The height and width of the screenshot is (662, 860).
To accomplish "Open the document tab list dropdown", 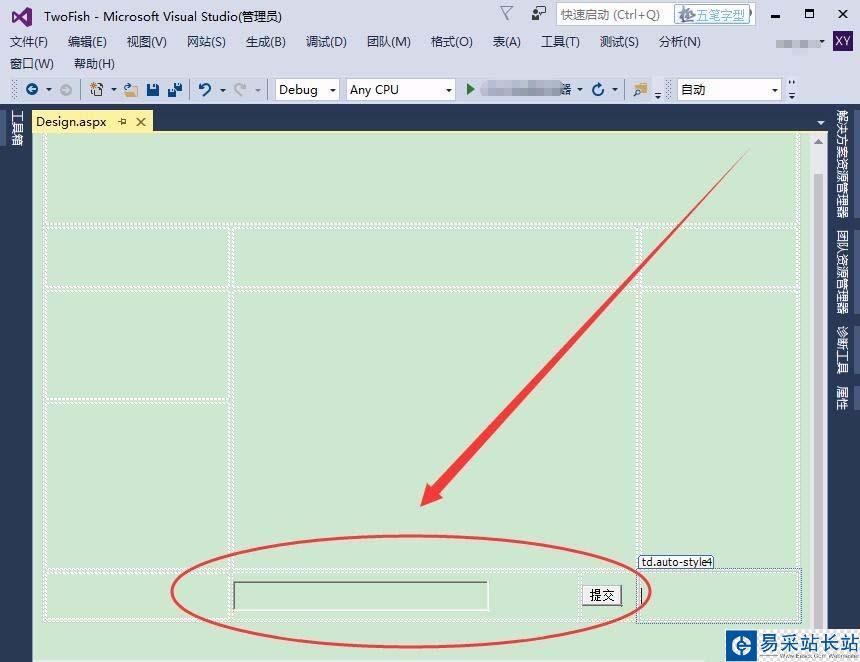I will click(x=821, y=123).
